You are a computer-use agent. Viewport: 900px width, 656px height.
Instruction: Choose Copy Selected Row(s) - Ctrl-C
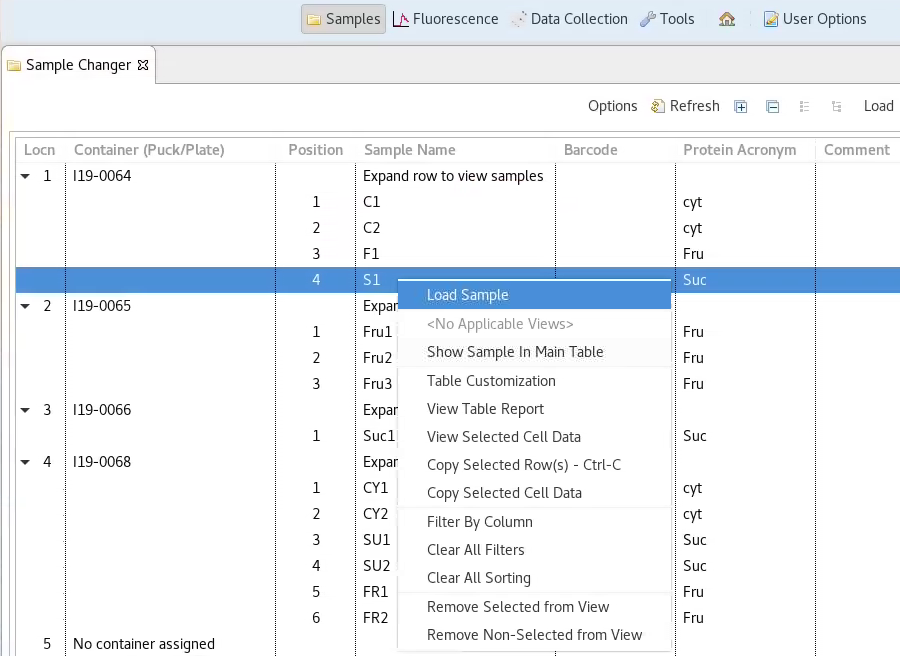[x=534, y=465]
